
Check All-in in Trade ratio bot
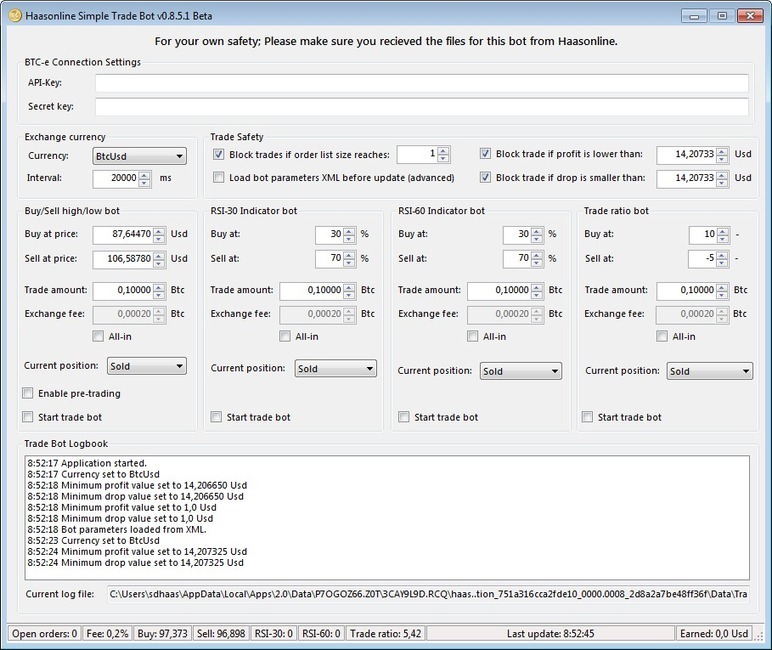[662, 336]
